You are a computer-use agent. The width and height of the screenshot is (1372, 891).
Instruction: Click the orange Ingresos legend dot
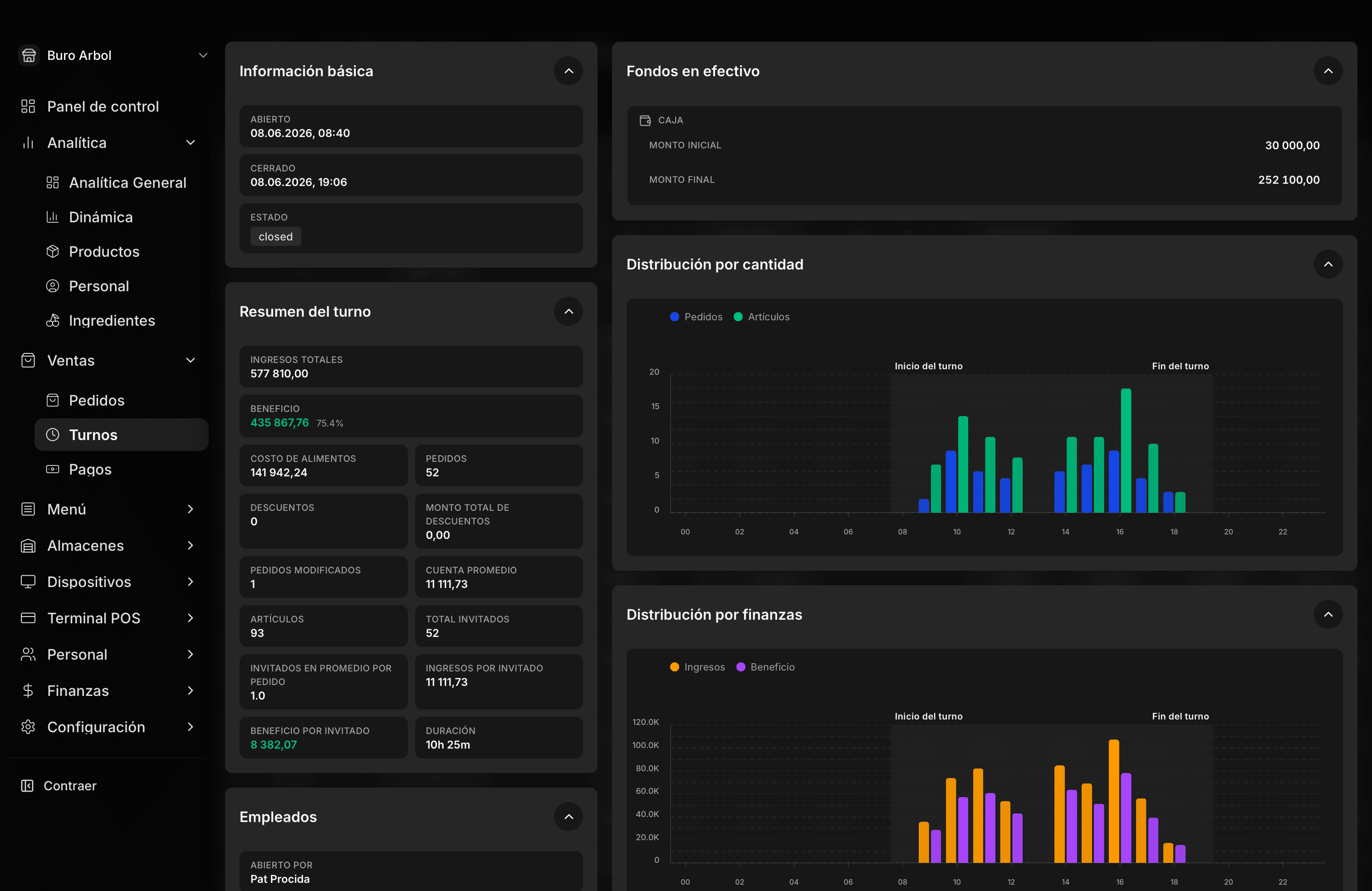click(x=675, y=667)
